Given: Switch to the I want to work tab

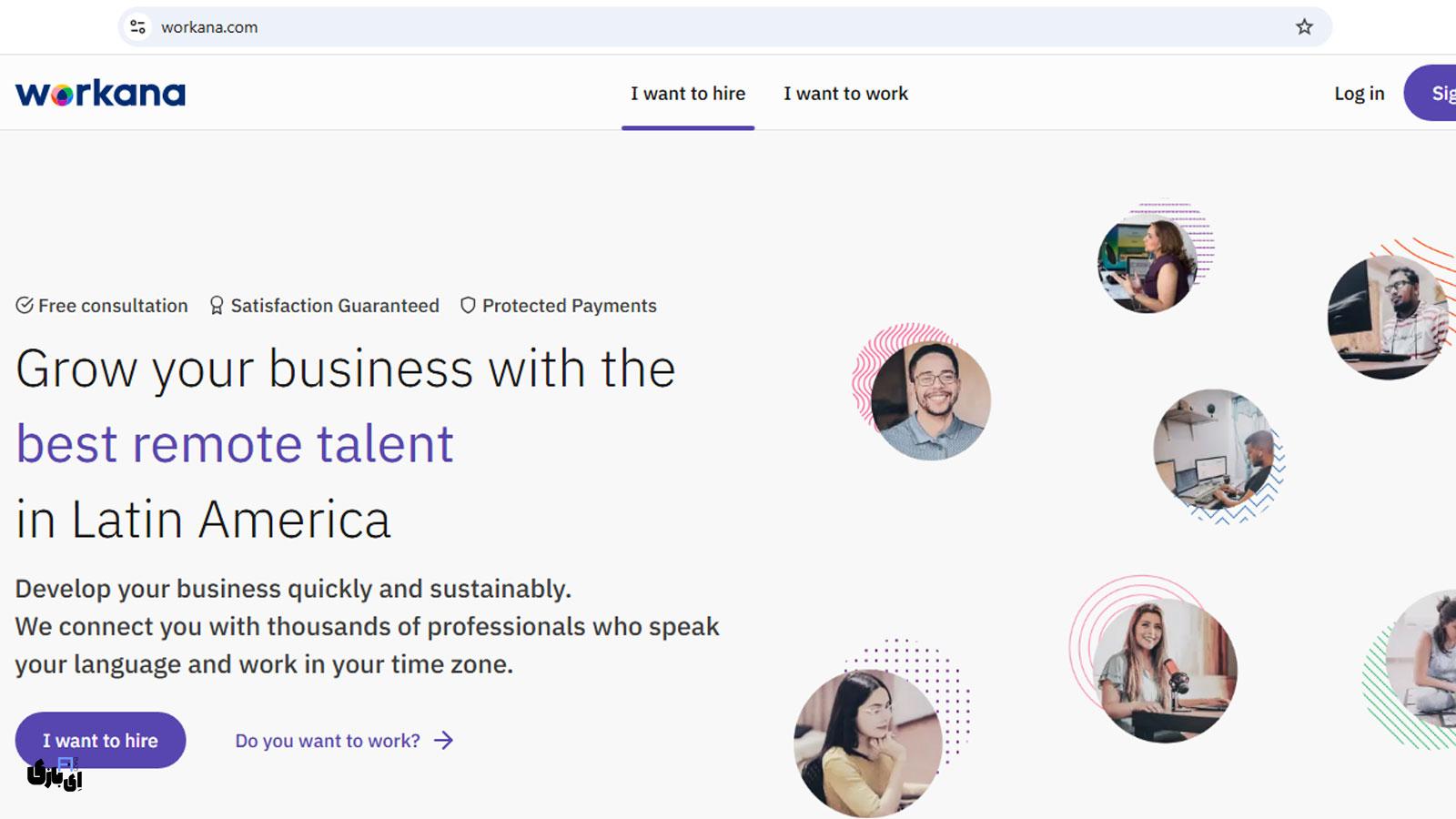Looking at the screenshot, I should coord(845,94).
